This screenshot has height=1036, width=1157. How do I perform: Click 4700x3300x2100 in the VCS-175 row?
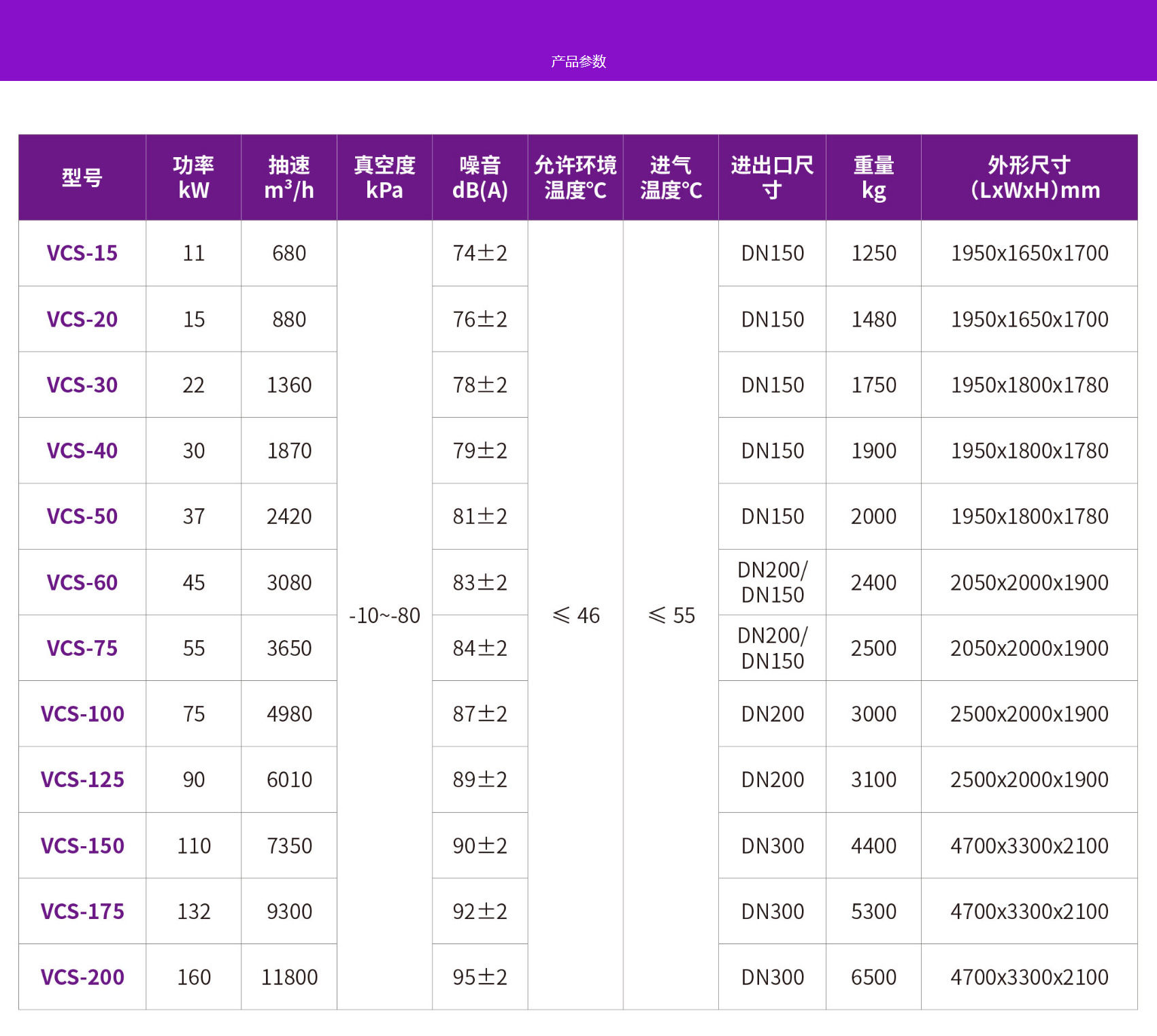(x=1030, y=912)
